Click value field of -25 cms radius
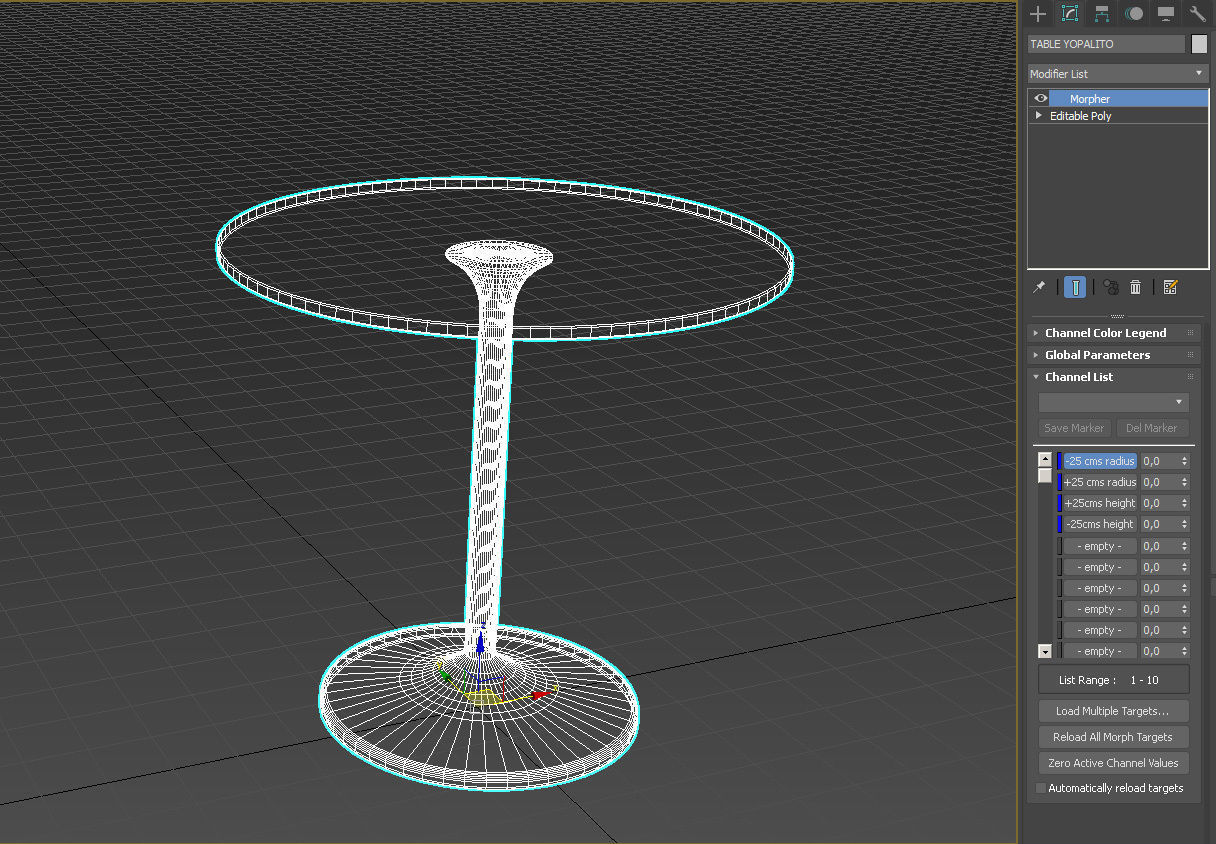This screenshot has width=1216, height=844. pos(1159,461)
